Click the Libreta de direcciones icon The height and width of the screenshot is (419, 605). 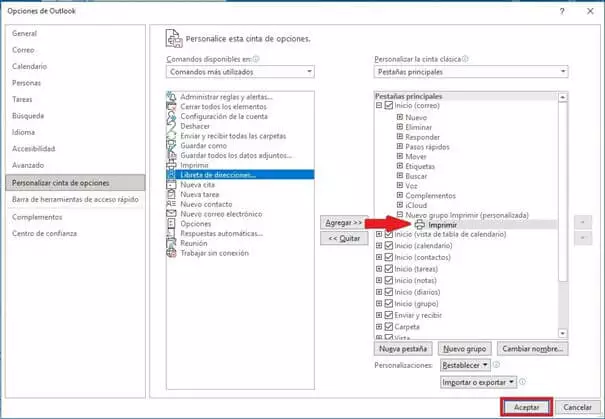click(x=171, y=175)
